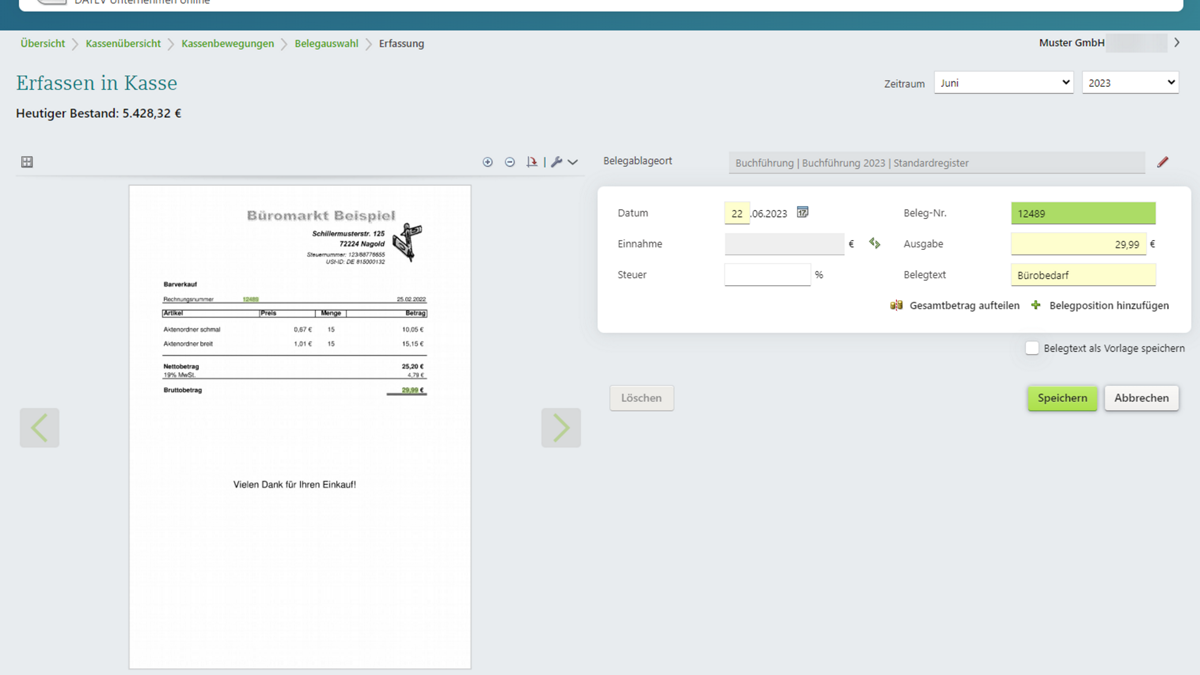Open the Juni month dropdown
The image size is (1200, 675).
1004,83
